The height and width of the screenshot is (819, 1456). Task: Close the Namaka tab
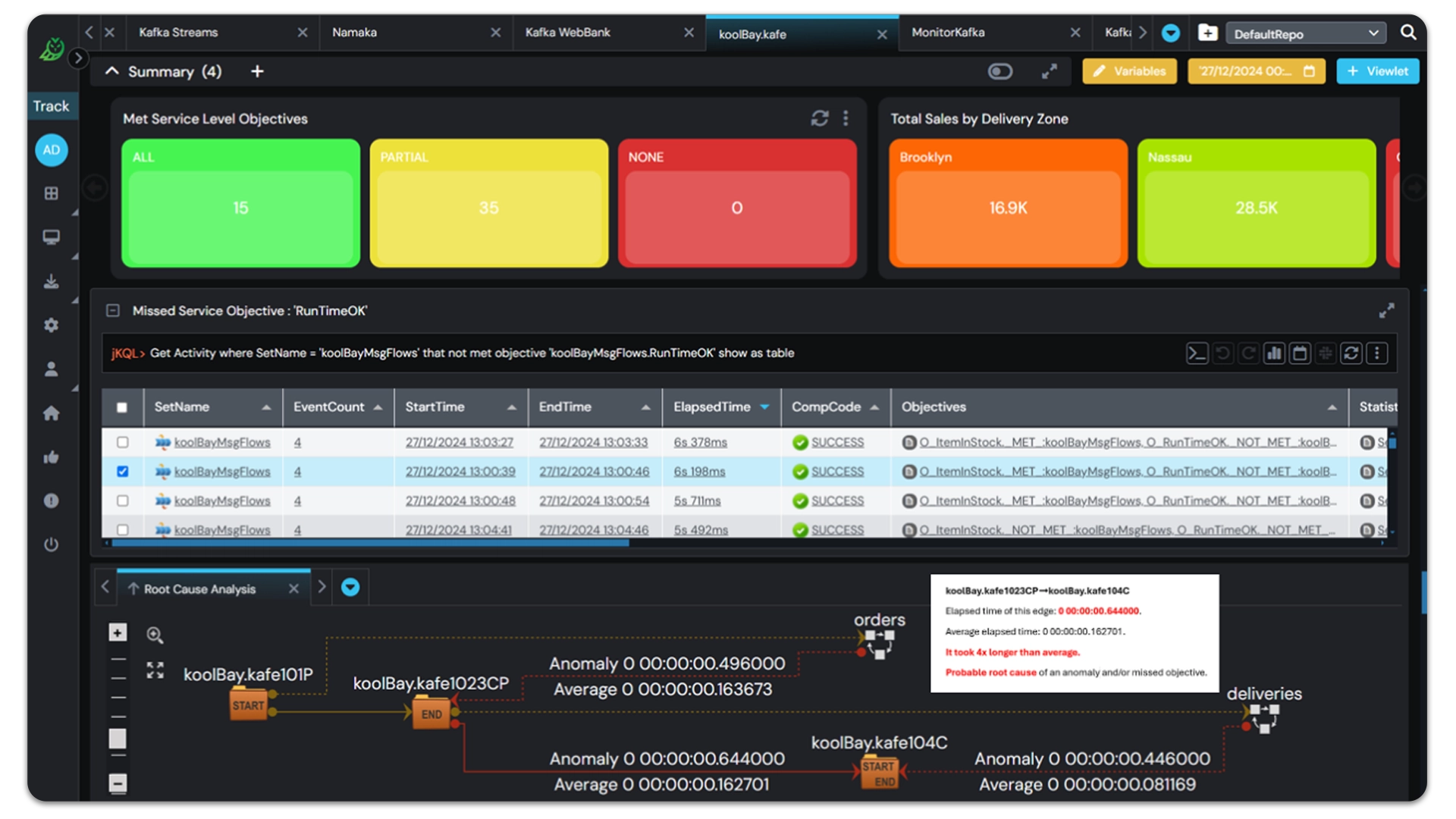[x=495, y=33]
